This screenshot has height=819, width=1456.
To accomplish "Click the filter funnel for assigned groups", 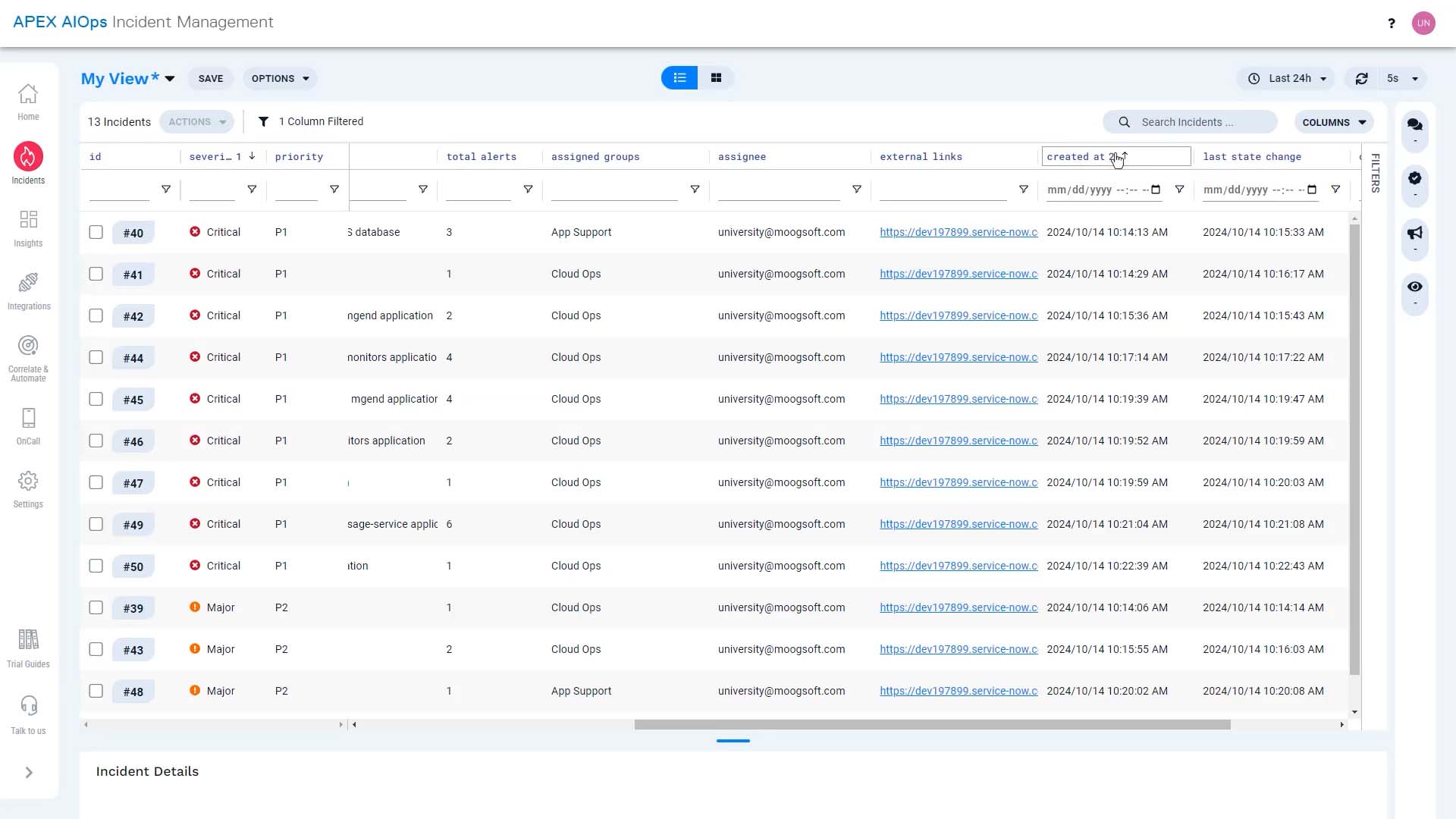I will tap(695, 190).
